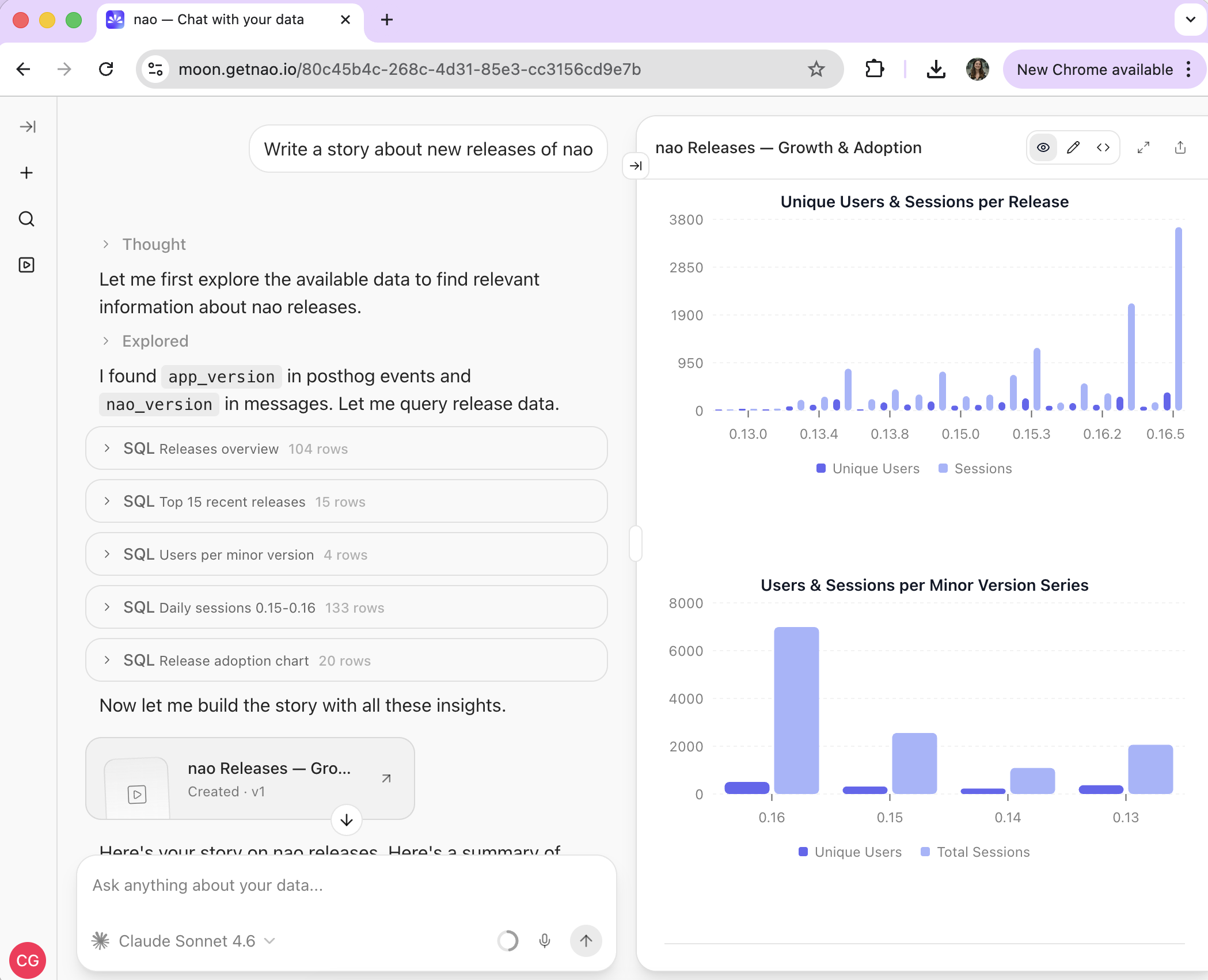Viewport: 1208px width, 980px height.
Task: Click the circular progress indicator near the mic
Action: click(507, 941)
